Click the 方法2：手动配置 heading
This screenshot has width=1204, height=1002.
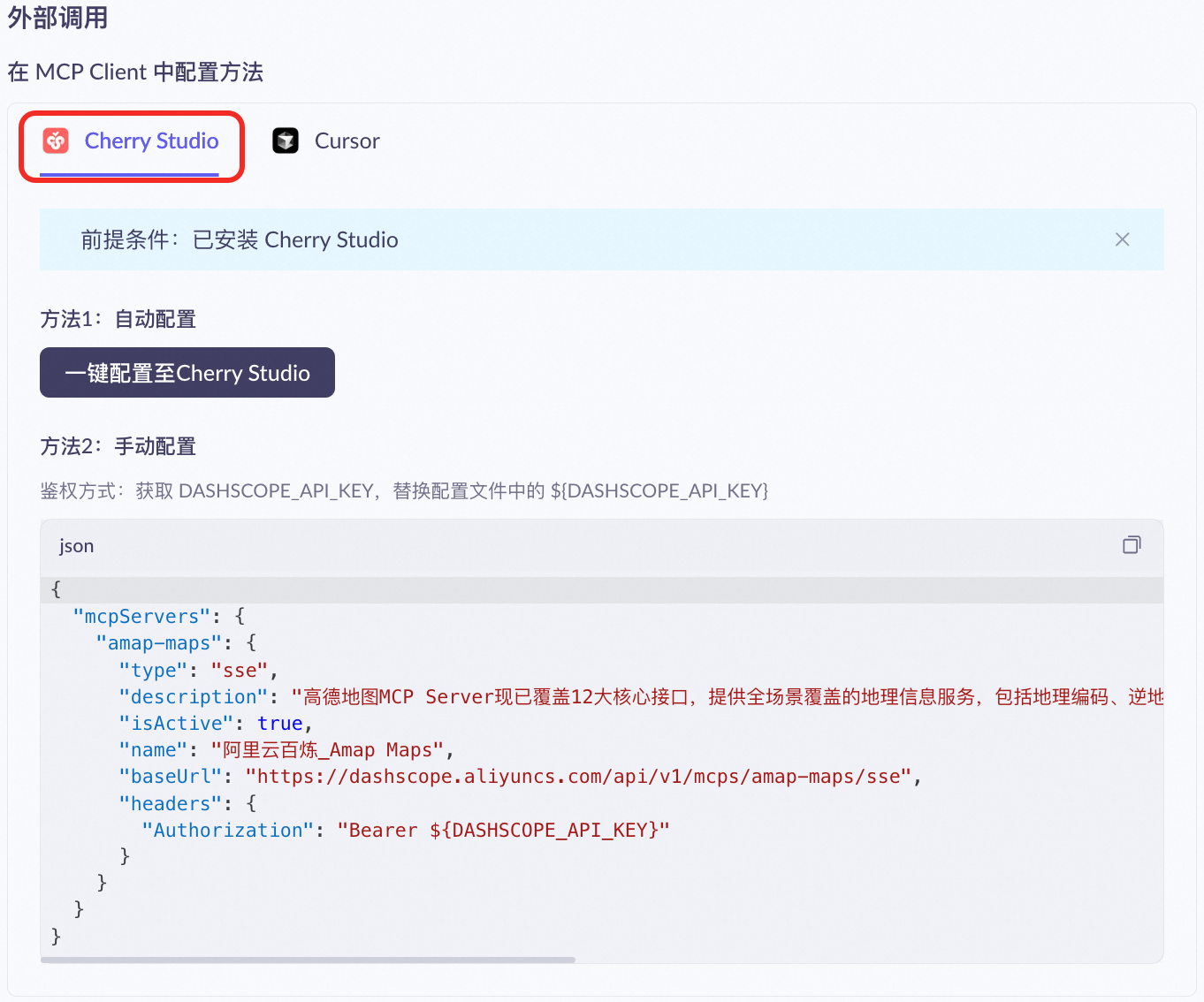118,446
